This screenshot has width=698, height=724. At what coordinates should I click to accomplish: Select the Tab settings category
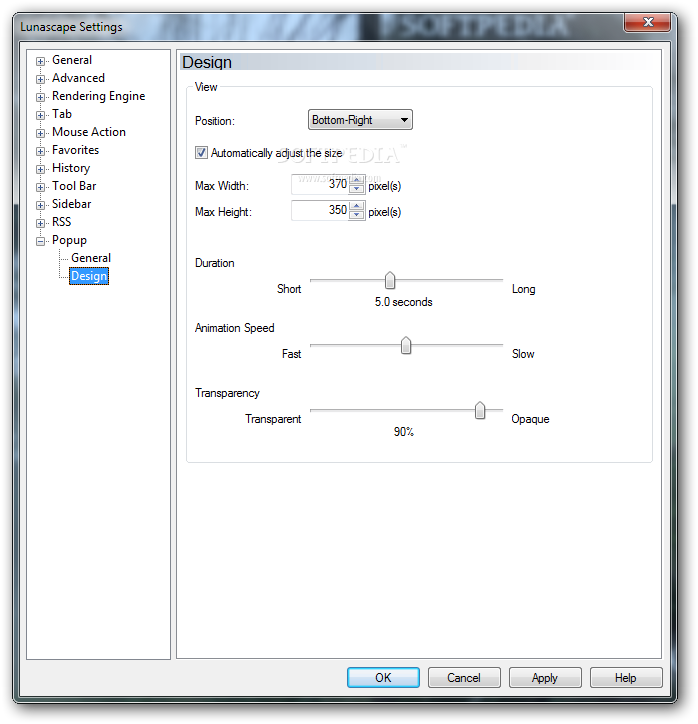62,114
